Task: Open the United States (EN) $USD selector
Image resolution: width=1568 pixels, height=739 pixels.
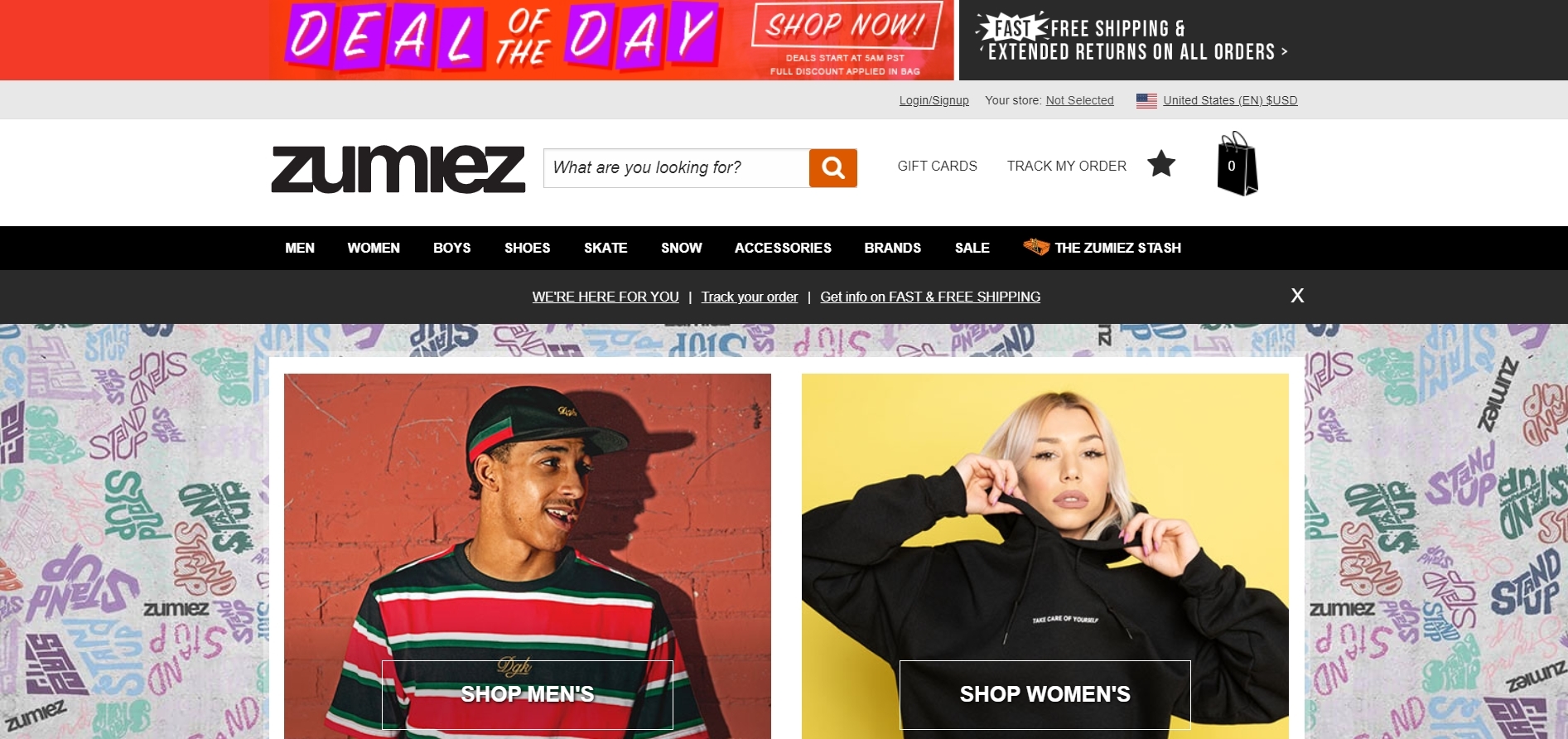Action: pos(1230,100)
